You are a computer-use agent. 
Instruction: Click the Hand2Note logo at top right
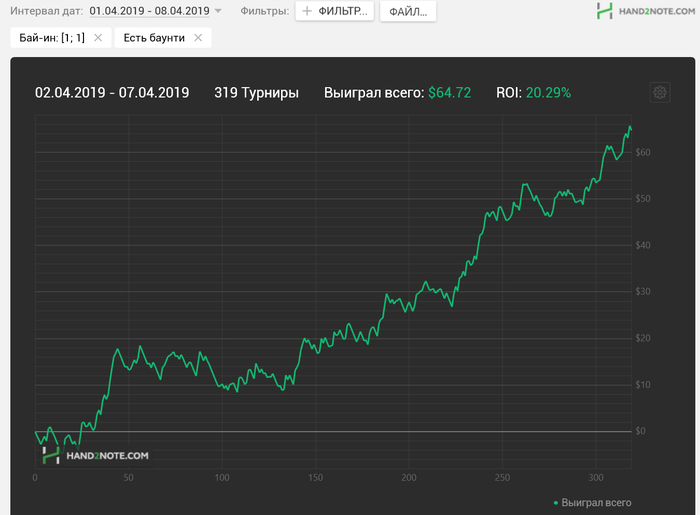(x=646, y=11)
